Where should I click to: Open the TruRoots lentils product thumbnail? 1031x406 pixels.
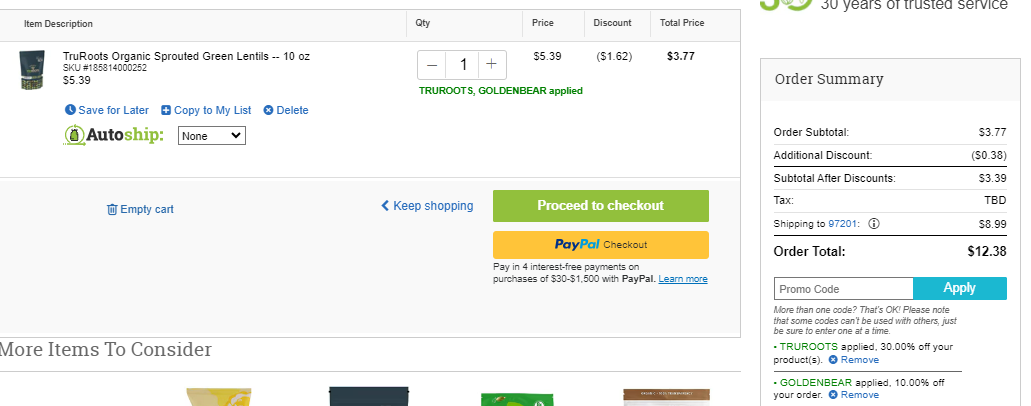(32, 70)
